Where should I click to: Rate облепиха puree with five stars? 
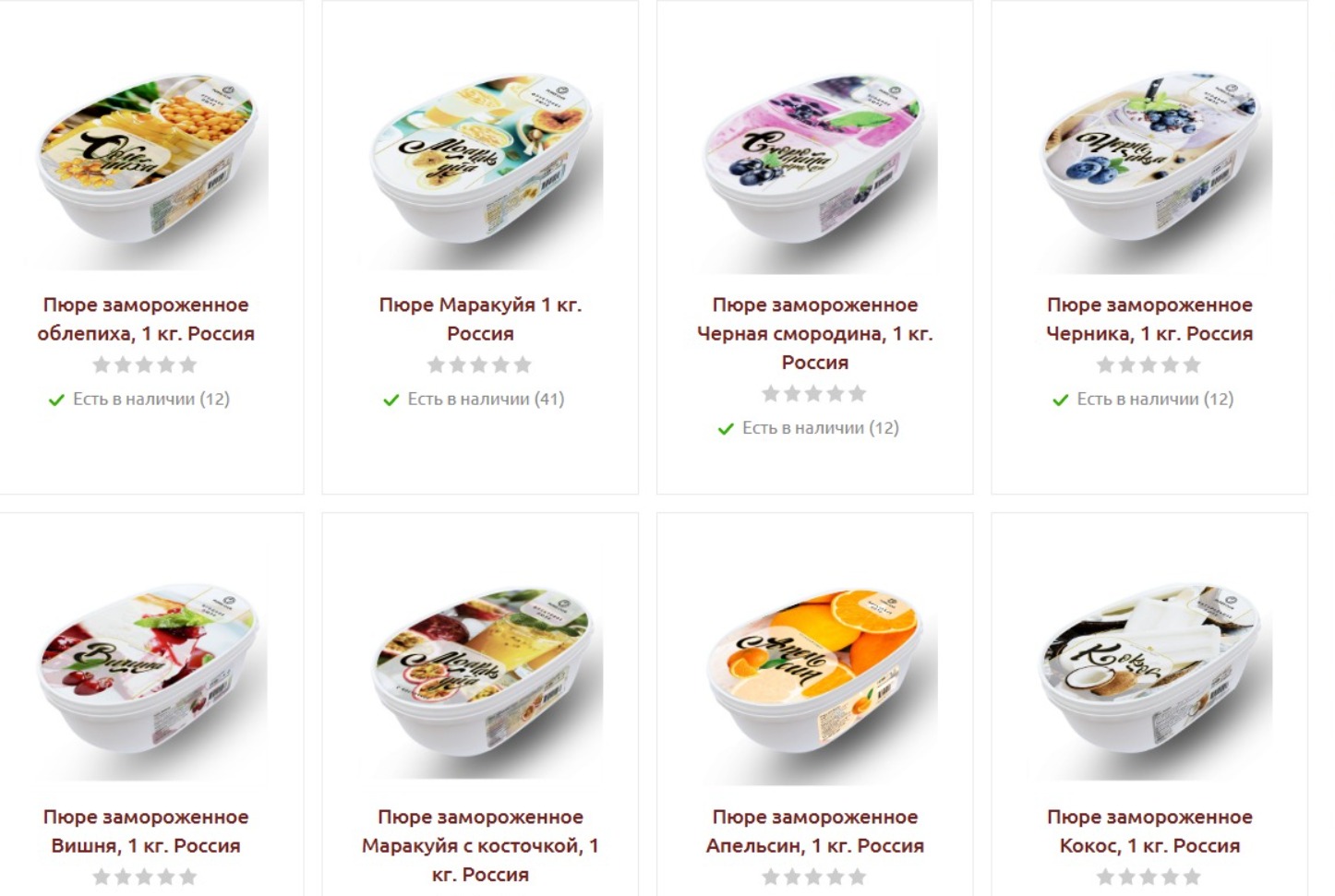point(188,365)
